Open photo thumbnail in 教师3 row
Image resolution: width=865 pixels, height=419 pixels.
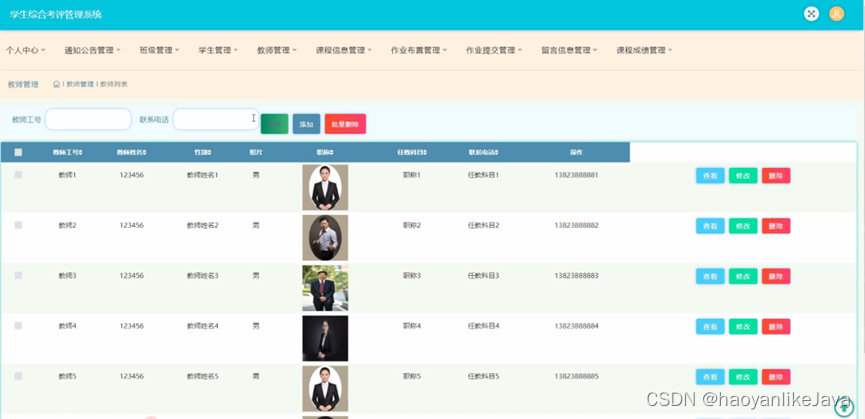(325, 288)
